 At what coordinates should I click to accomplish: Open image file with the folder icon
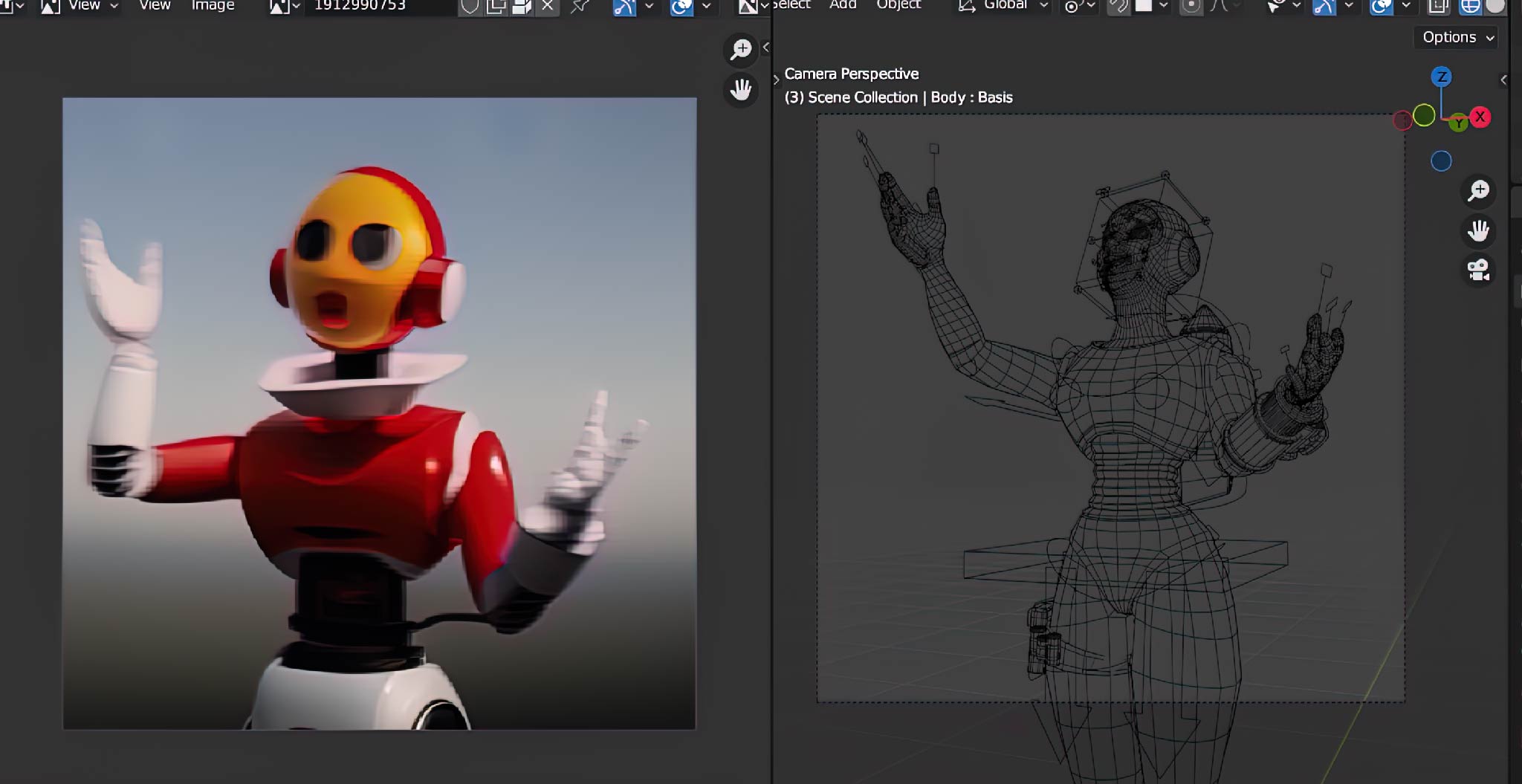pyautogui.click(x=522, y=6)
